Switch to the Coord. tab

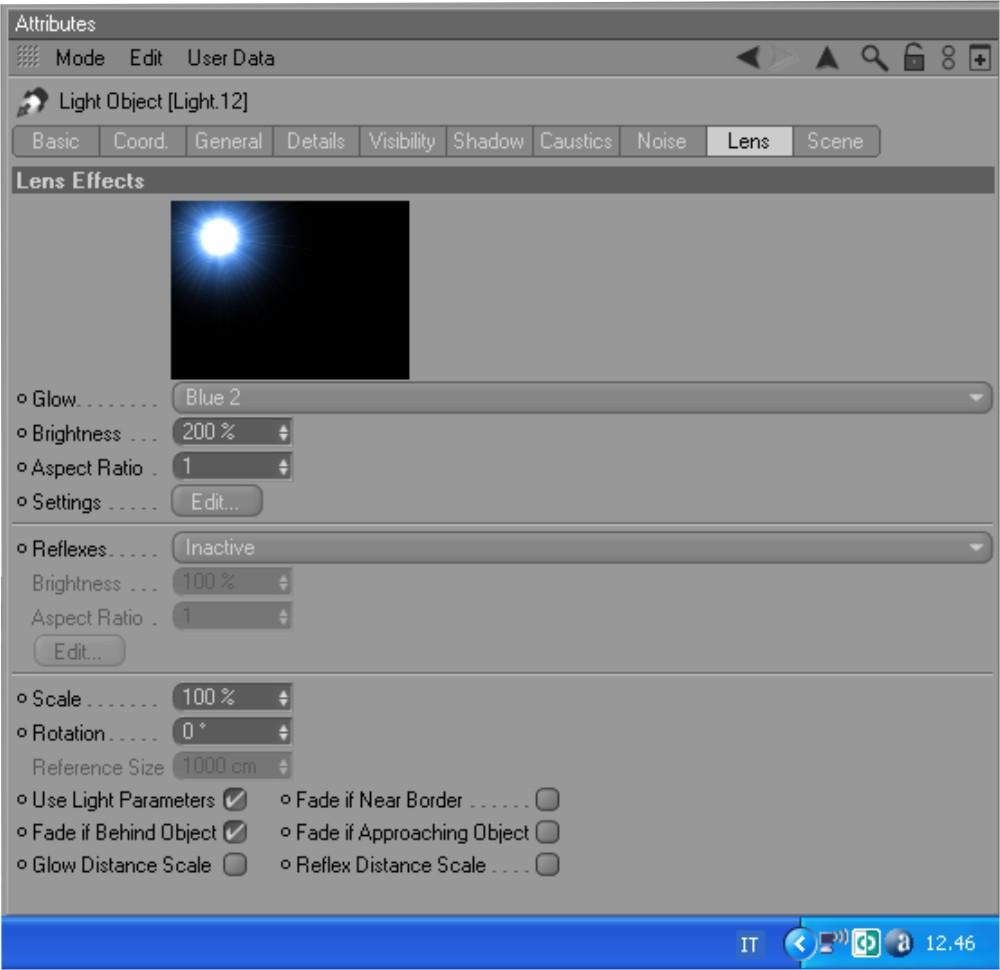(x=142, y=141)
